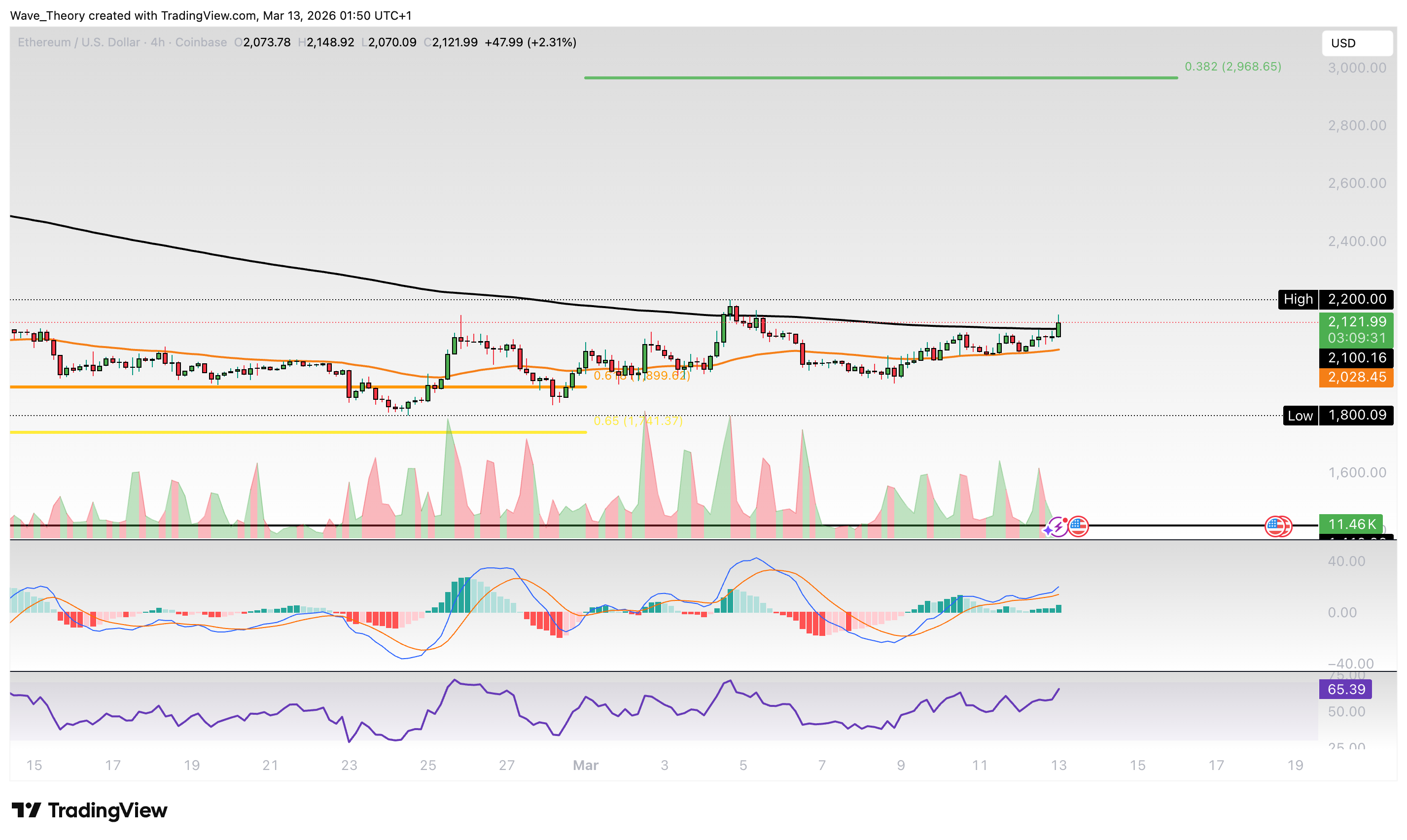Click the Ethereum / U.S. Dollar symbol title
Image resolution: width=1407 pixels, height=840 pixels.
point(79,42)
